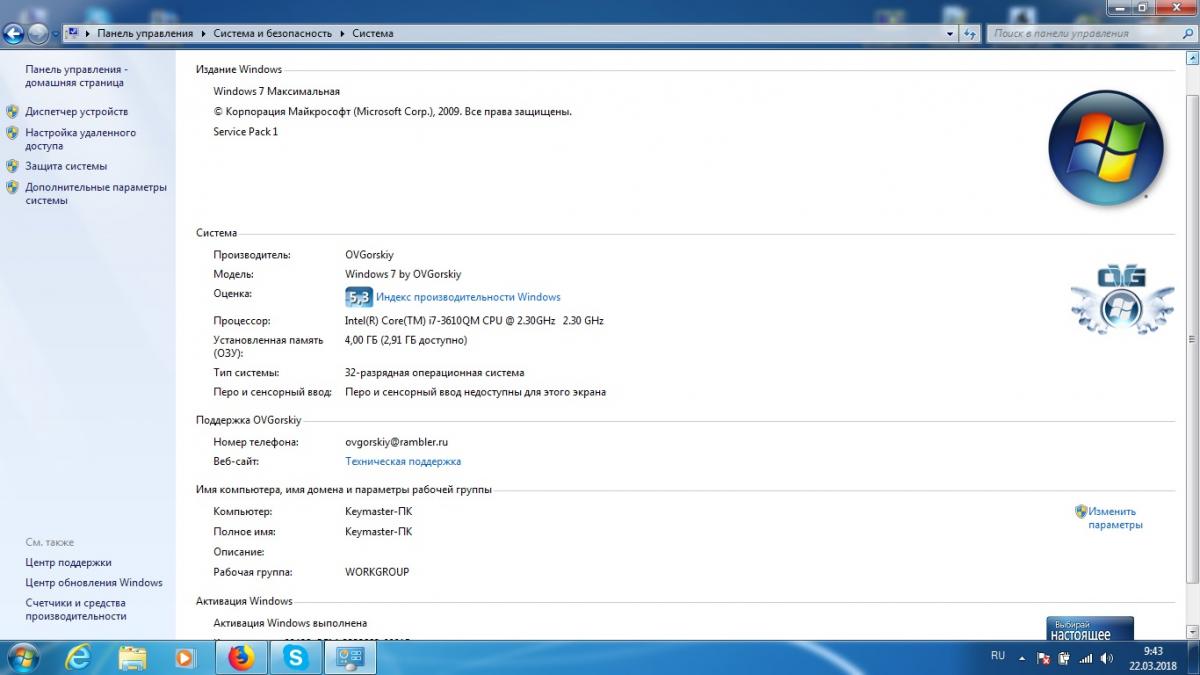Screen dimensions: 1200x675
Task: Click the Back navigation arrow
Action: [14, 33]
